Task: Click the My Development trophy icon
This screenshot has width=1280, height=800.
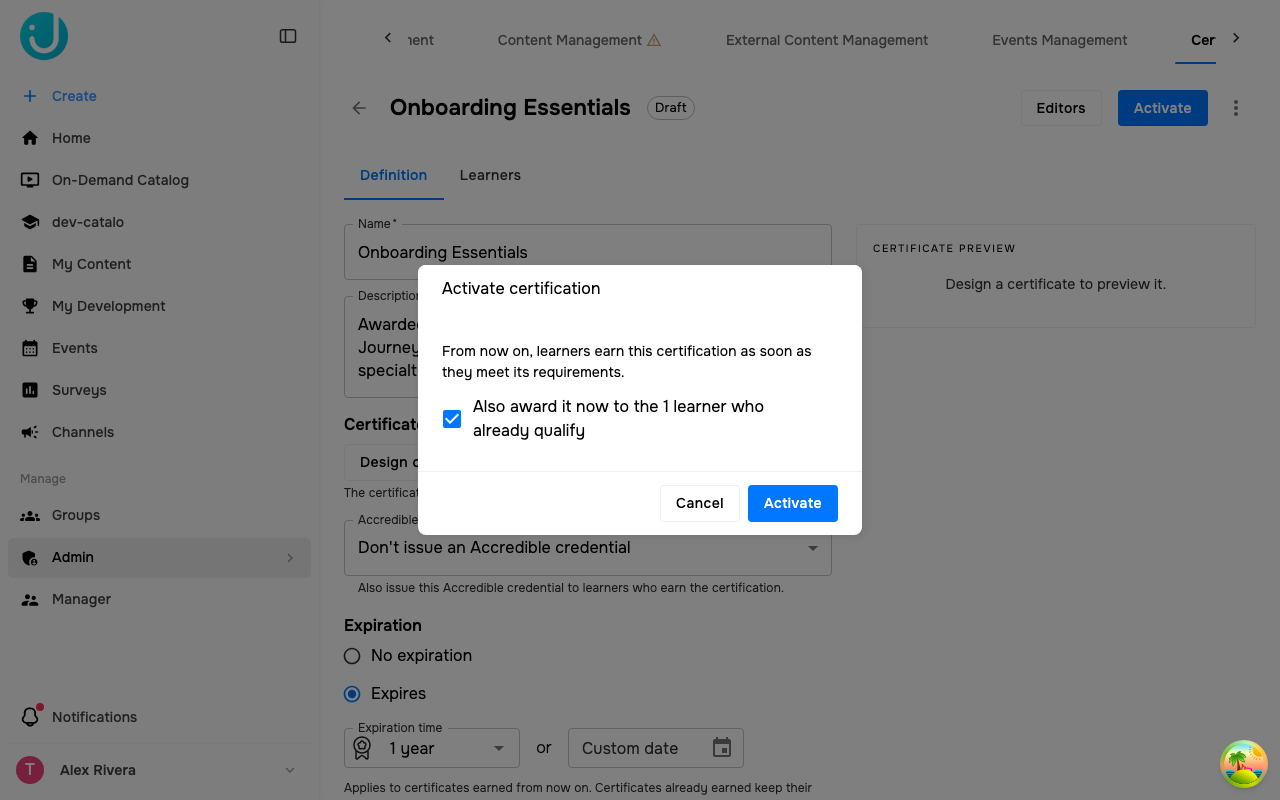Action: [30, 306]
